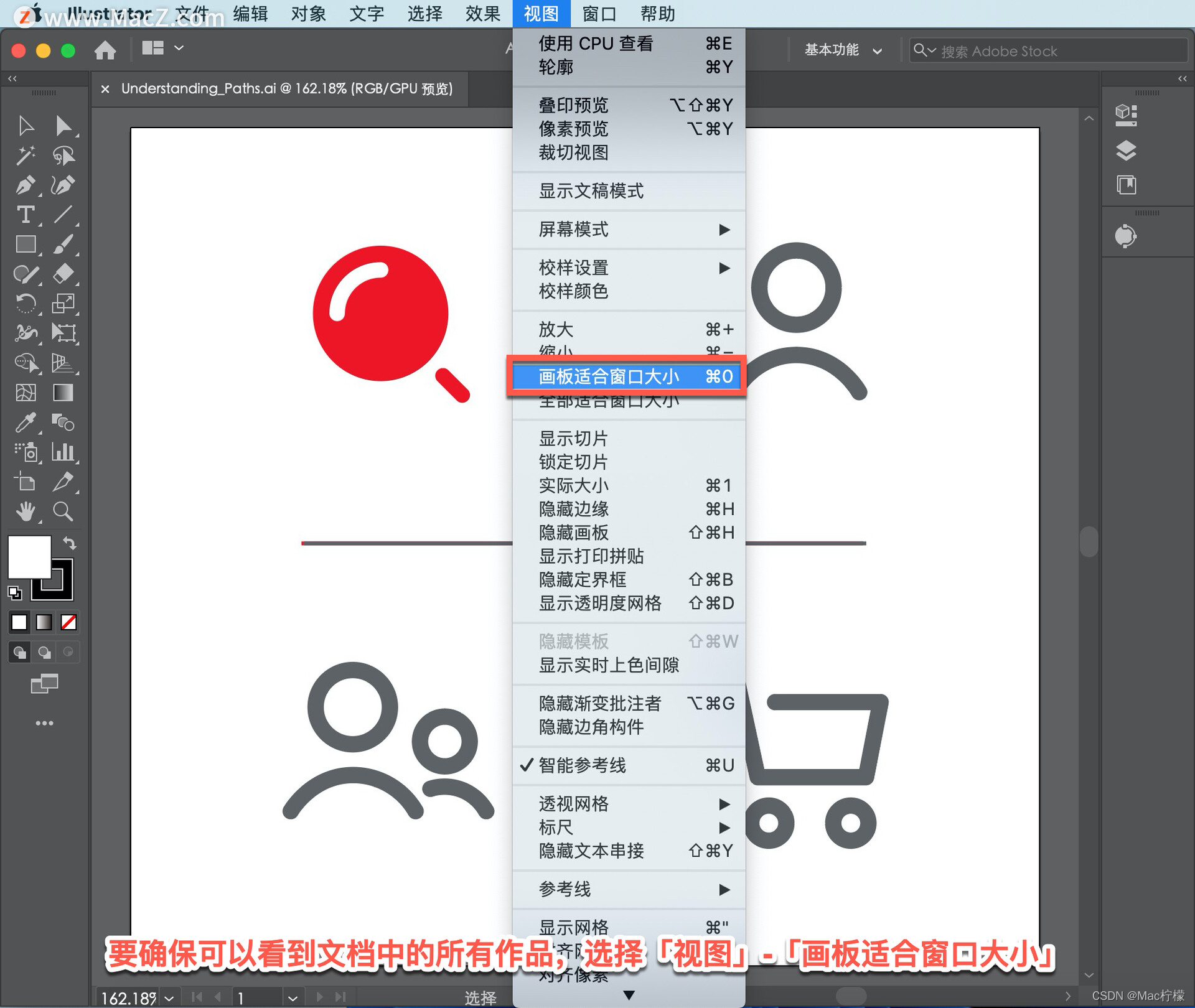Image resolution: width=1195 pixels, height=1008 pixels.
Task: Click the Home icon
Action: 105,49
